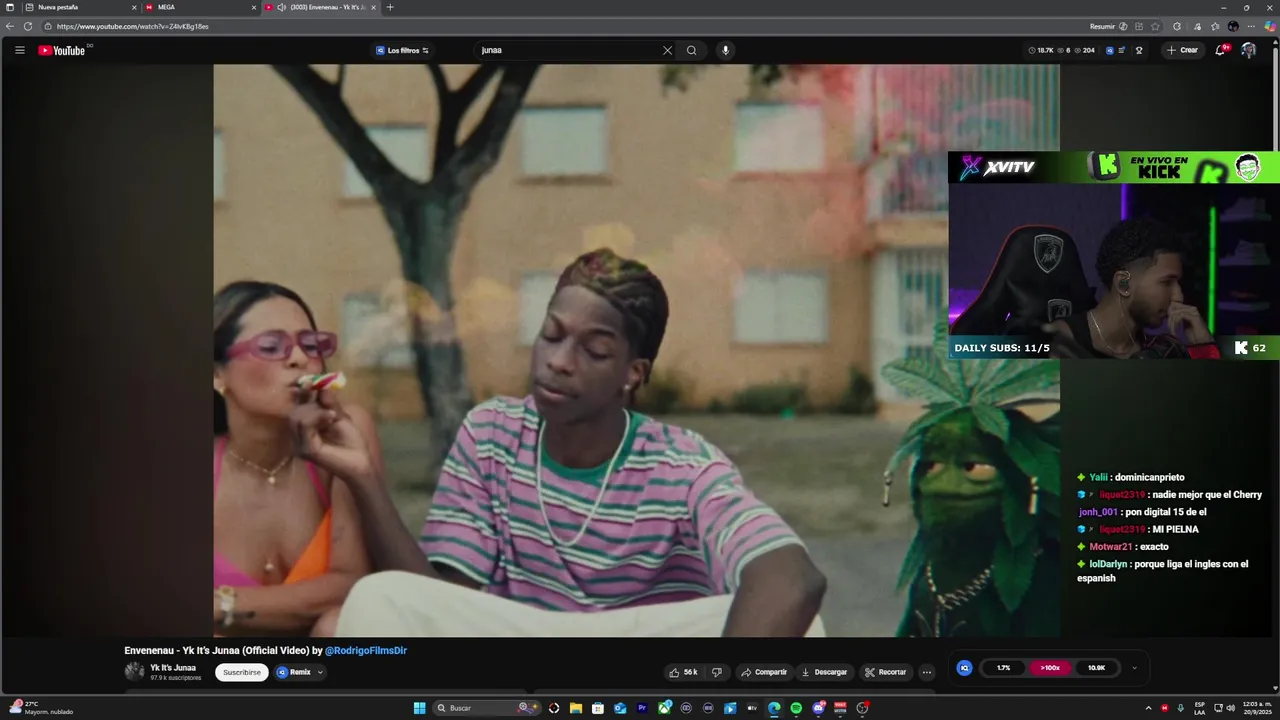Screen dimensions: 1280x720
Task: Click the 18.7K views stat in header
Action: (x=1041, y=50)
